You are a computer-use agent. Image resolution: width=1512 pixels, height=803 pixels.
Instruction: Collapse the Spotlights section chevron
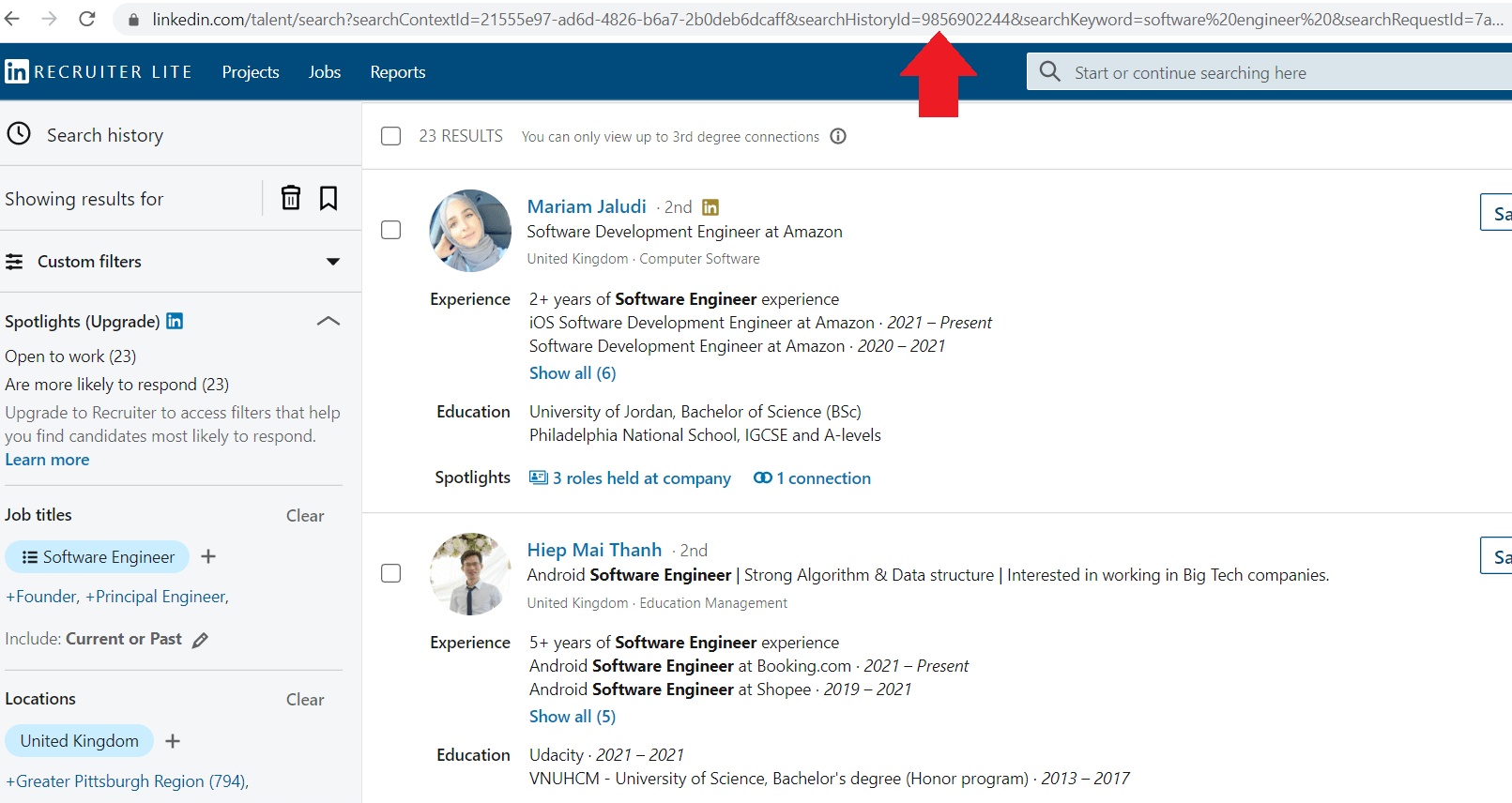tap(328, 321)
